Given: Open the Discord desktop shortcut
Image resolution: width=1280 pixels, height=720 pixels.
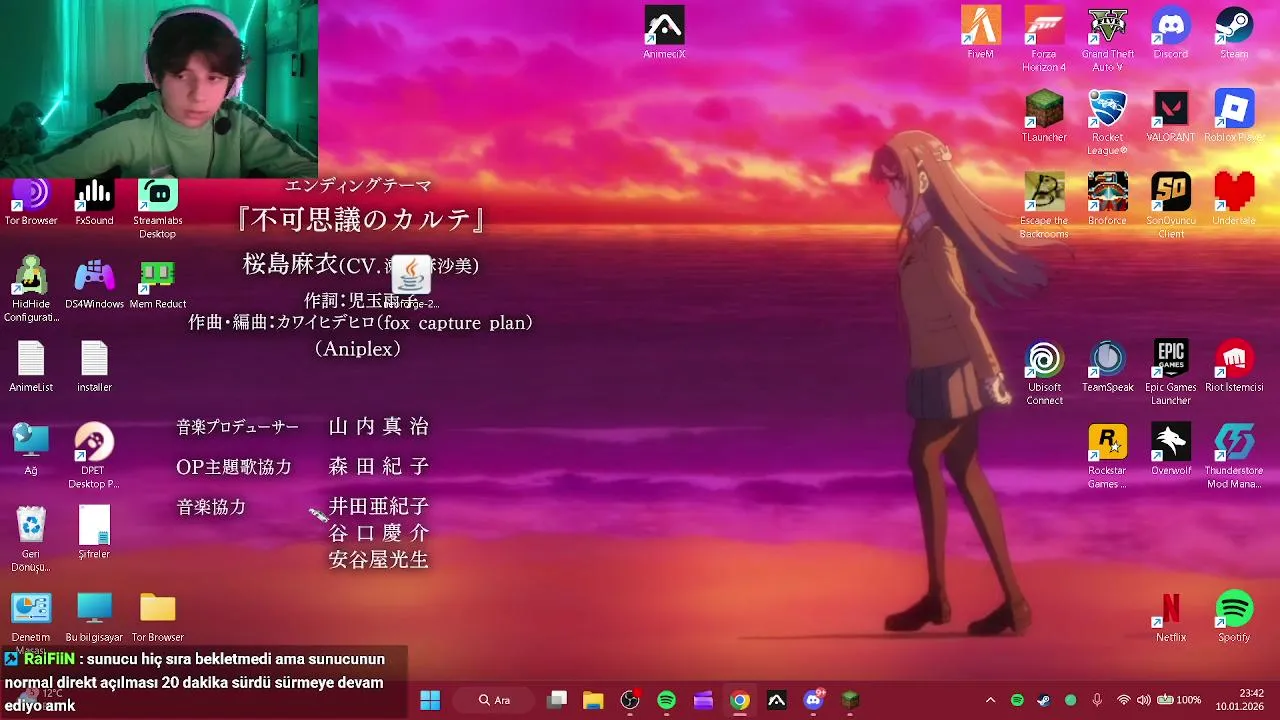Looking at the screenshot, I should [1171, 32].
